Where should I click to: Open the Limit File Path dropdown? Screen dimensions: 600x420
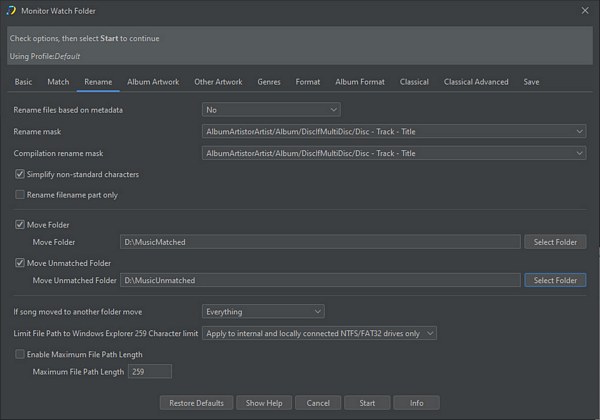pyautogui.click(x=319, y=333)
